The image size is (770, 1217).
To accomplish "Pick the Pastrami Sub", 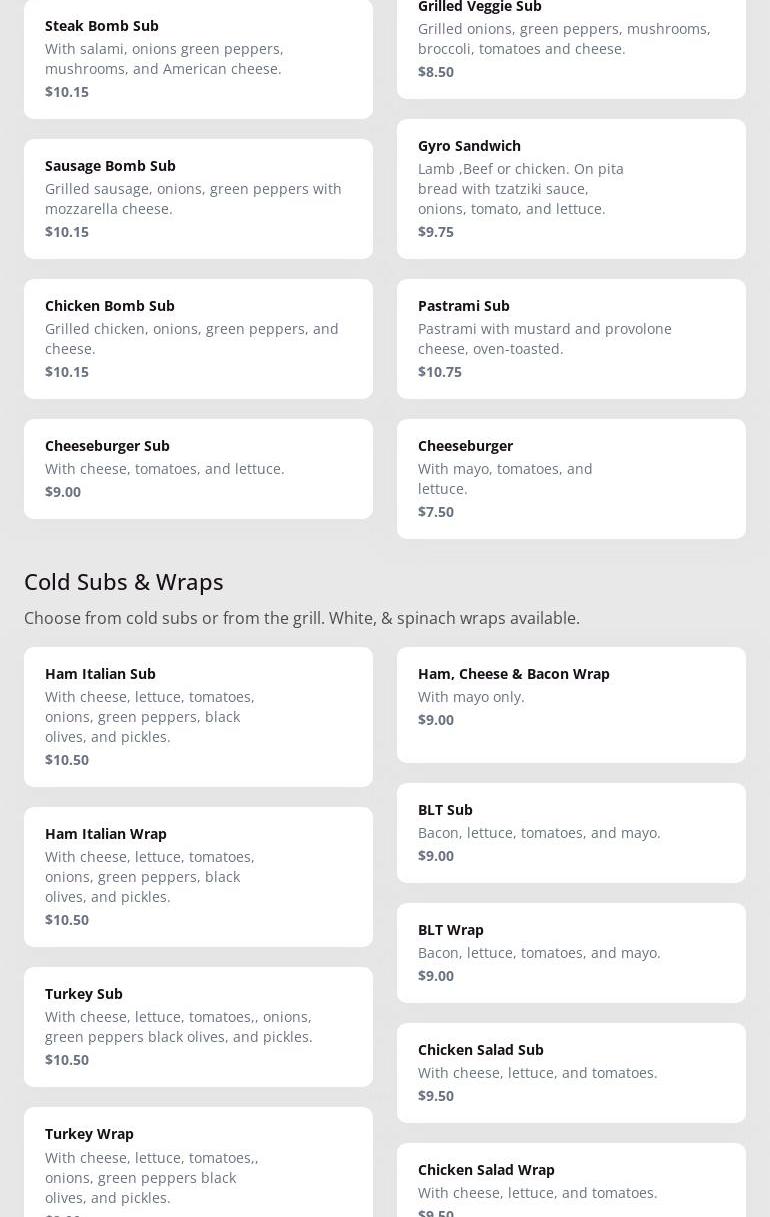I will point(571,339).
